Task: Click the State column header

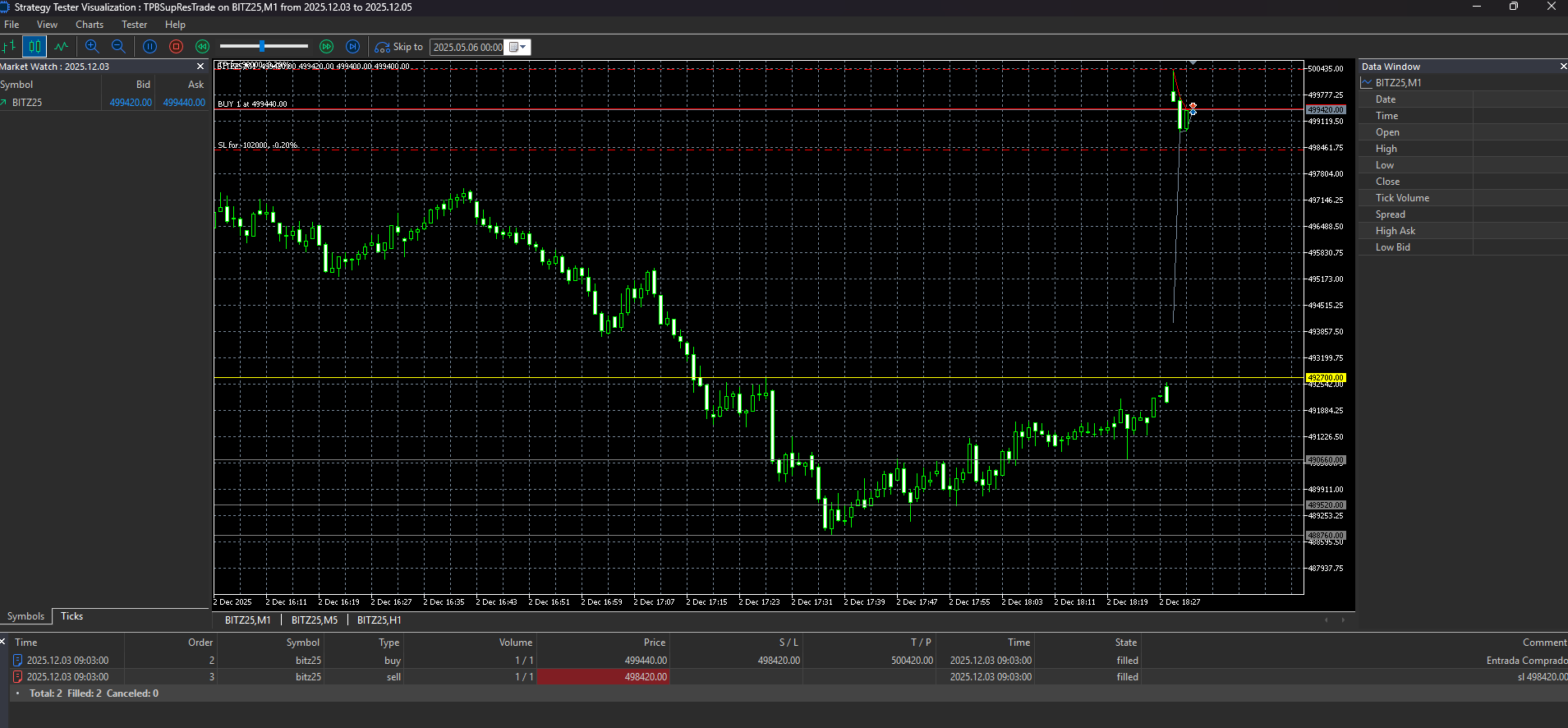Action: pyautogui.click(x=1126, y=643)
